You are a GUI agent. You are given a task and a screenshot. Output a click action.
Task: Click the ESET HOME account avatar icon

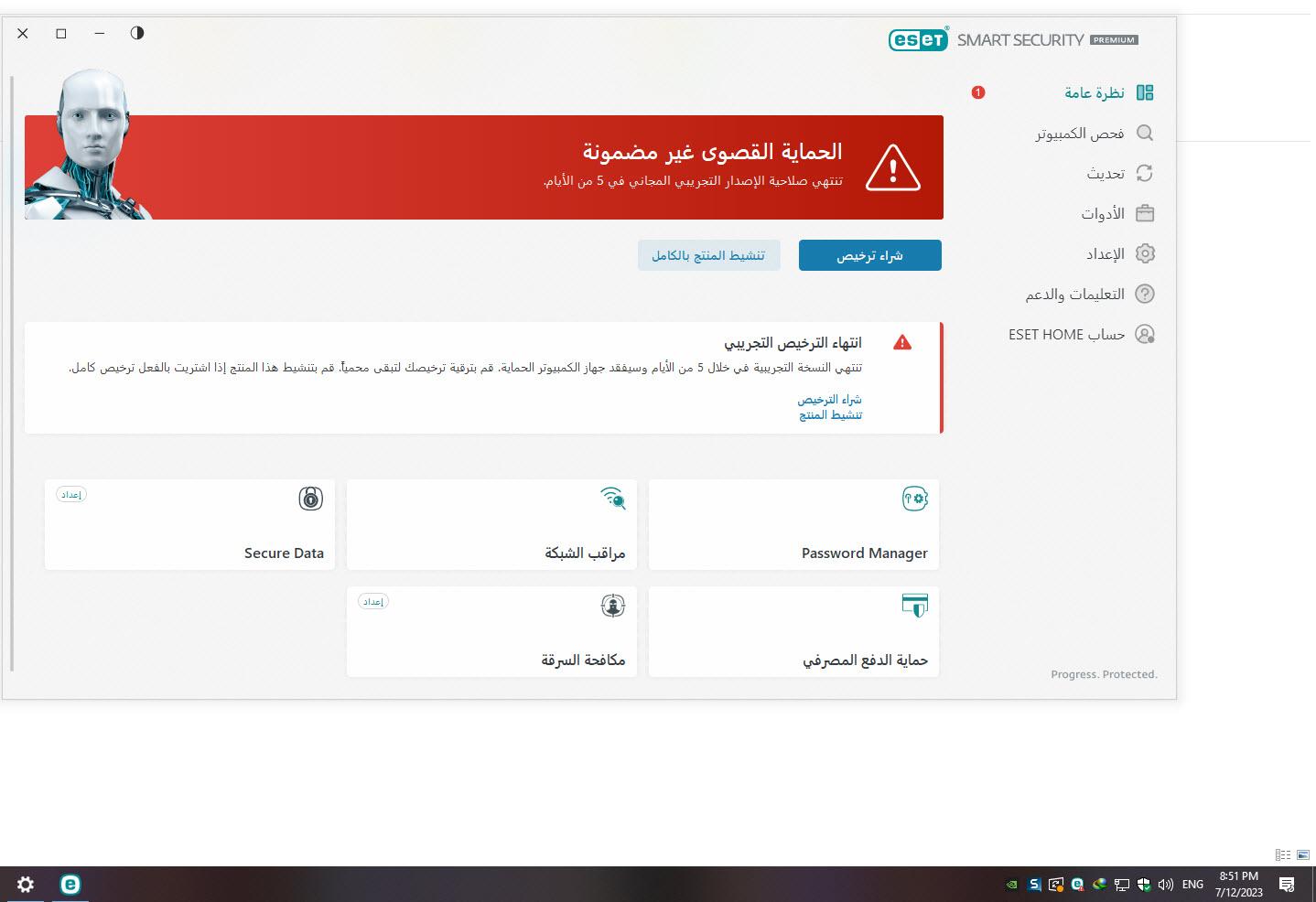1145,334
